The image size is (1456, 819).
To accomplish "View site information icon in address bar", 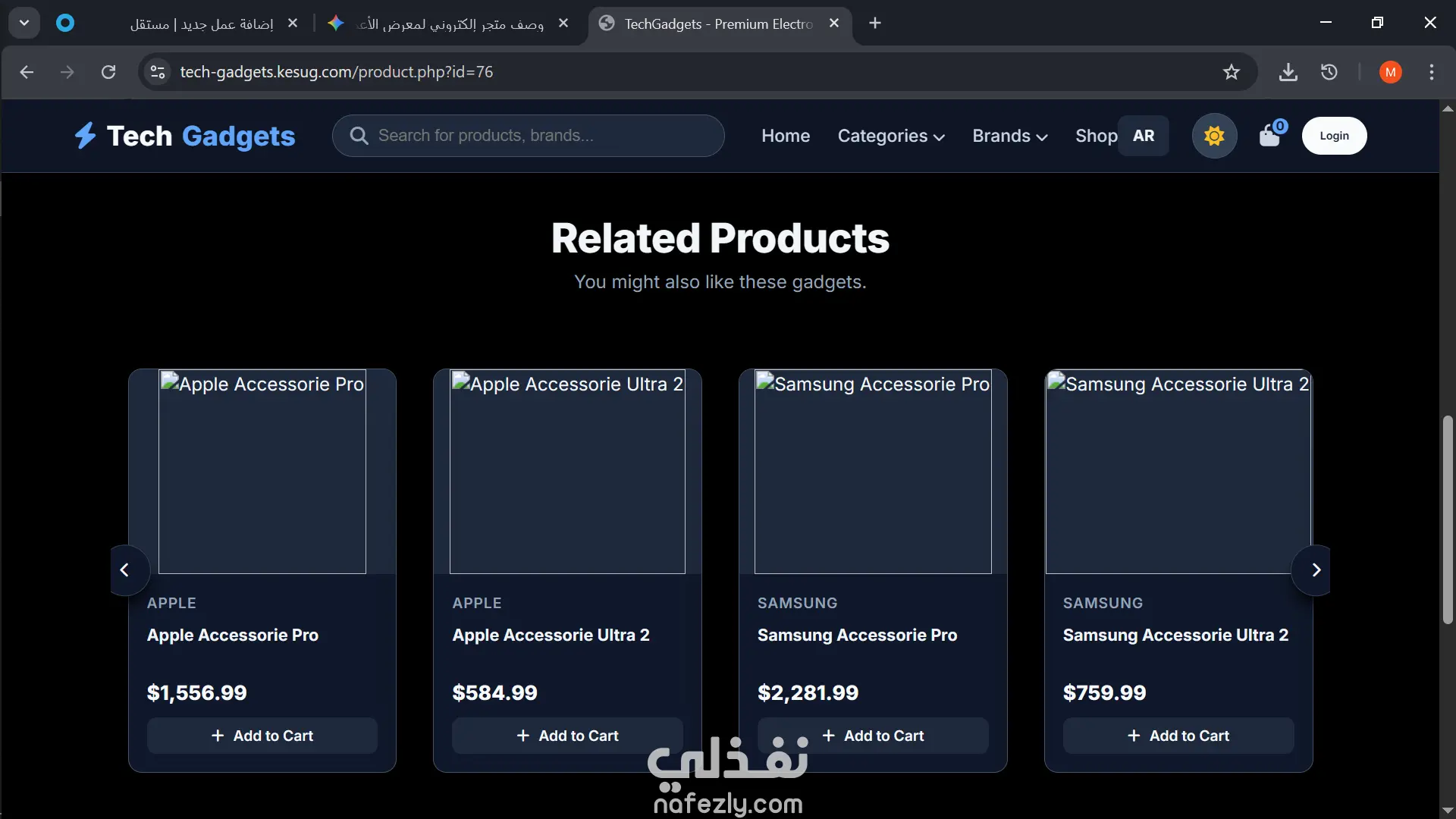I will coord(158,72).
